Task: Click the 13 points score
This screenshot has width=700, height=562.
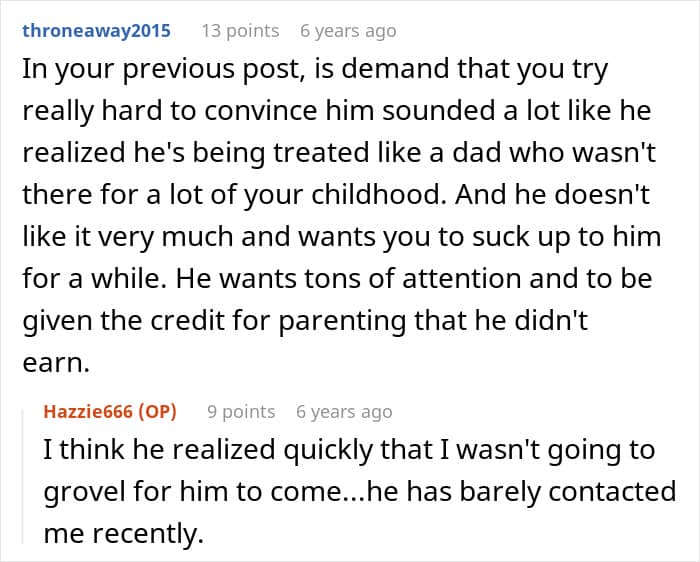Action: (x=240, y=30)
